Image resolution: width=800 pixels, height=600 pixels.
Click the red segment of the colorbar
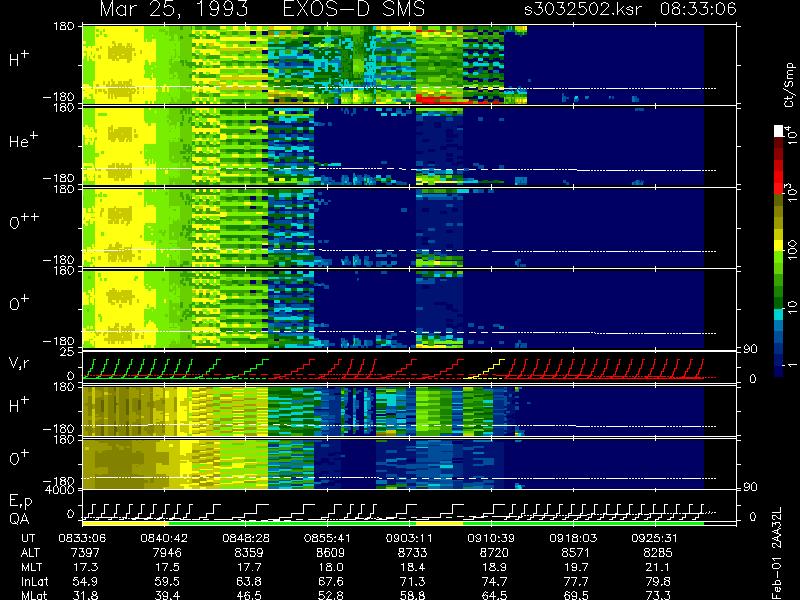click(779, 176)
